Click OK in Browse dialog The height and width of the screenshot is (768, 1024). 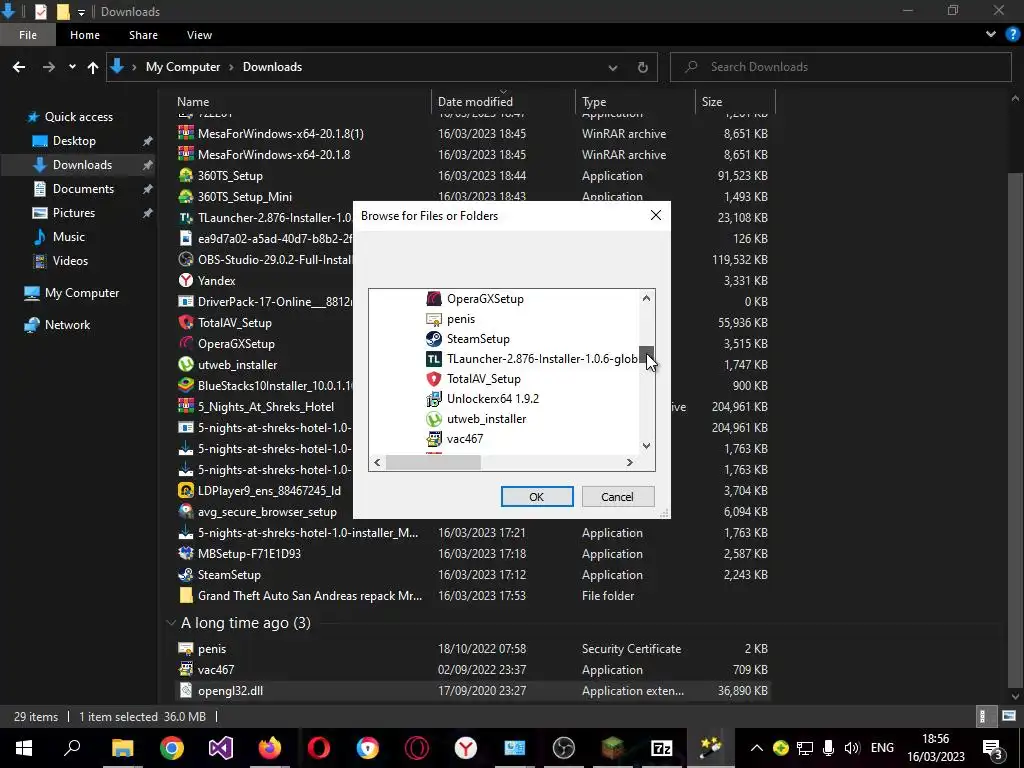coord(537,497)
